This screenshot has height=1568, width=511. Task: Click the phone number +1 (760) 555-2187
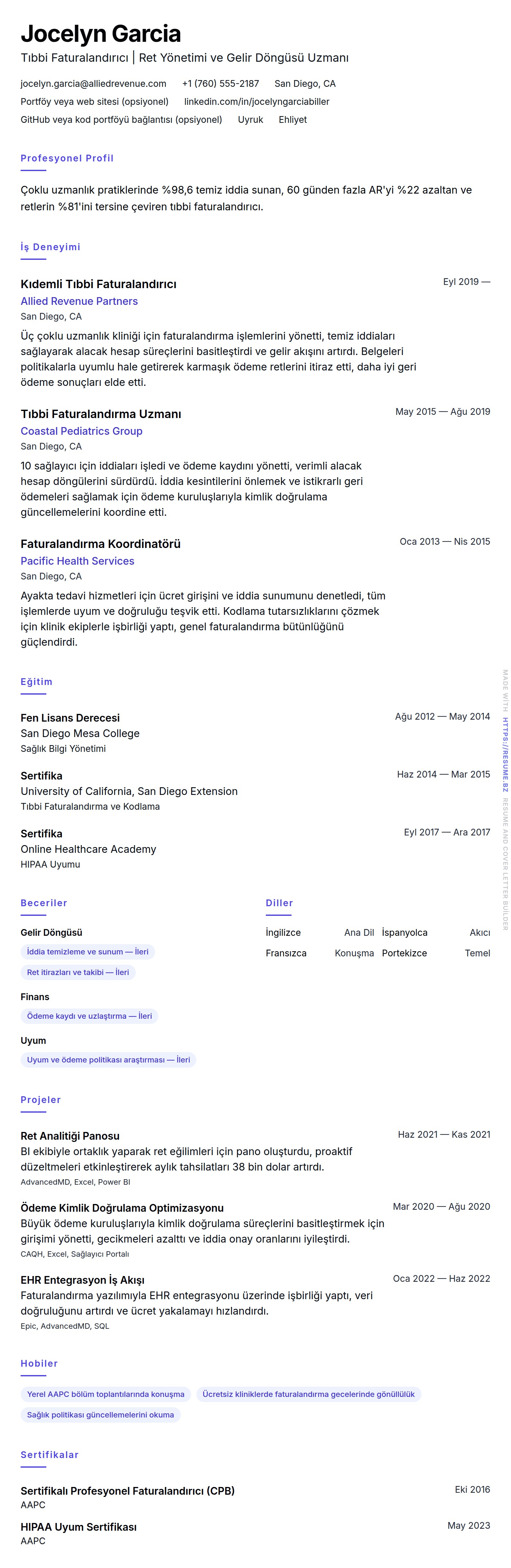pos(220,83)
